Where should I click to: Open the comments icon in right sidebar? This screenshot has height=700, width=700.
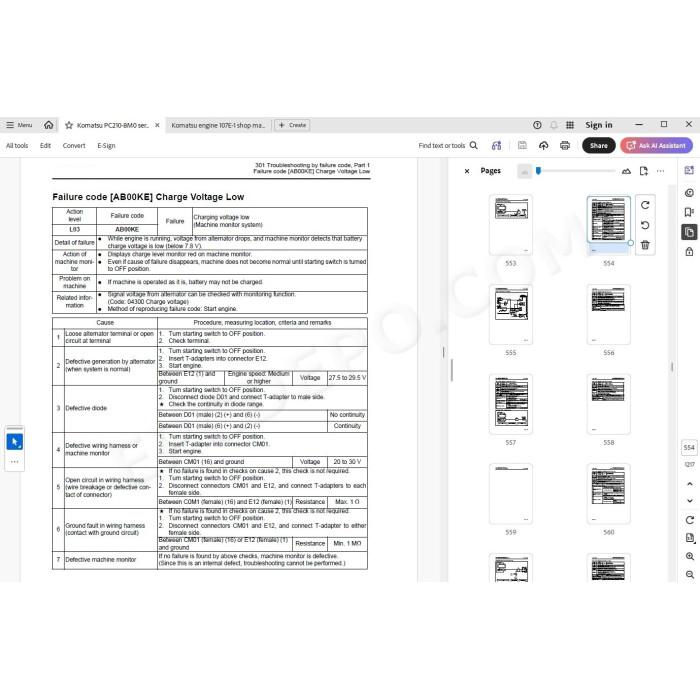pyautogui.click(x=689, y=192)
